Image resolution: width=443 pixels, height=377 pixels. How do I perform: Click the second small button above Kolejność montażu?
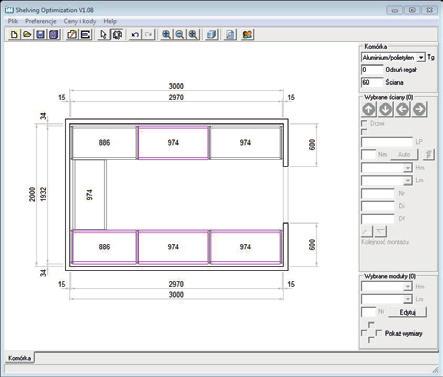pyautogui.click(x=381, y=231)
